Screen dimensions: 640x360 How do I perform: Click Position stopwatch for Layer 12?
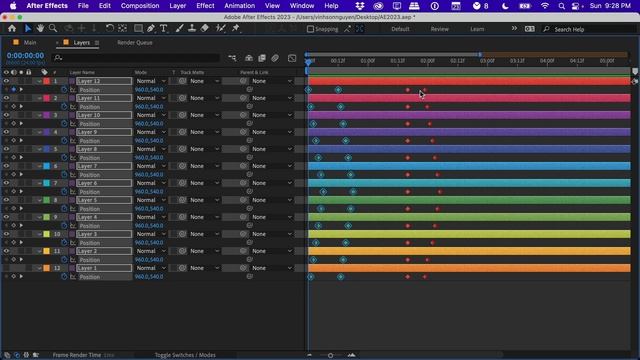click(64, 90)
